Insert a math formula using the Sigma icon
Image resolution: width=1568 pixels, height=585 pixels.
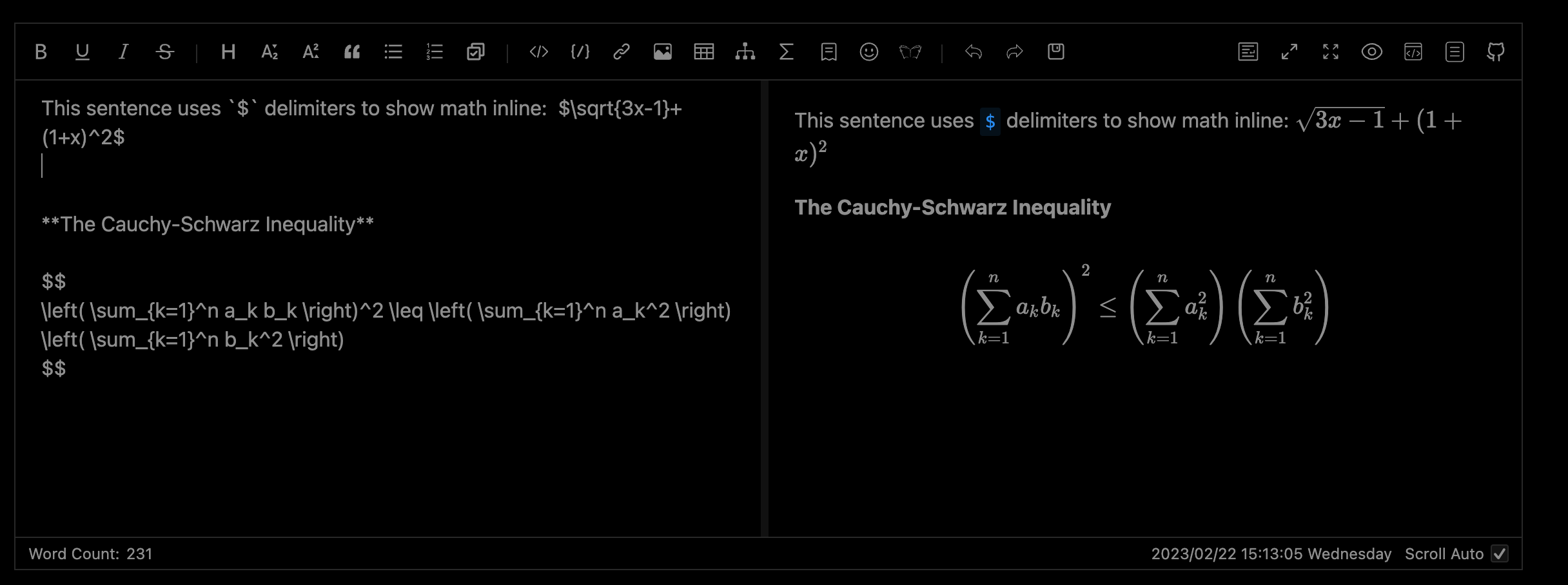point(786,52)
